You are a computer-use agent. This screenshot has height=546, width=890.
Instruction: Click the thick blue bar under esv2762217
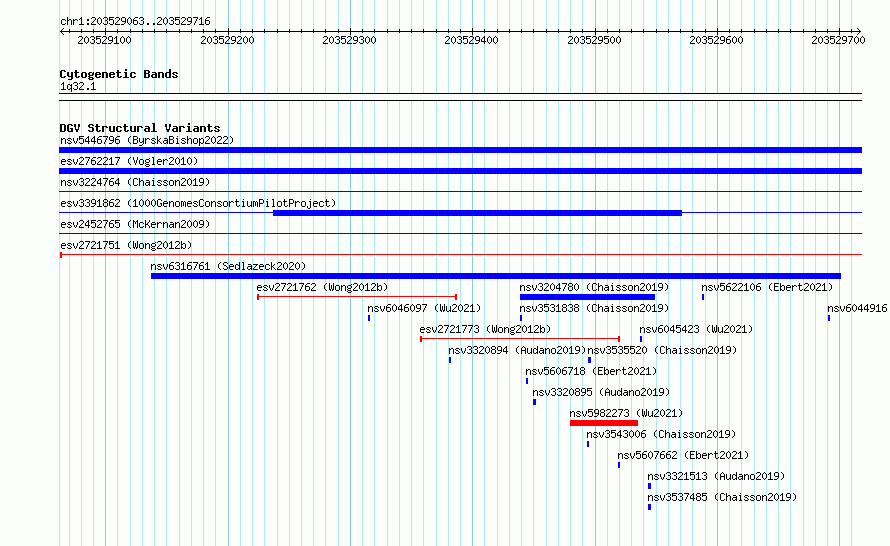point(460,171)
